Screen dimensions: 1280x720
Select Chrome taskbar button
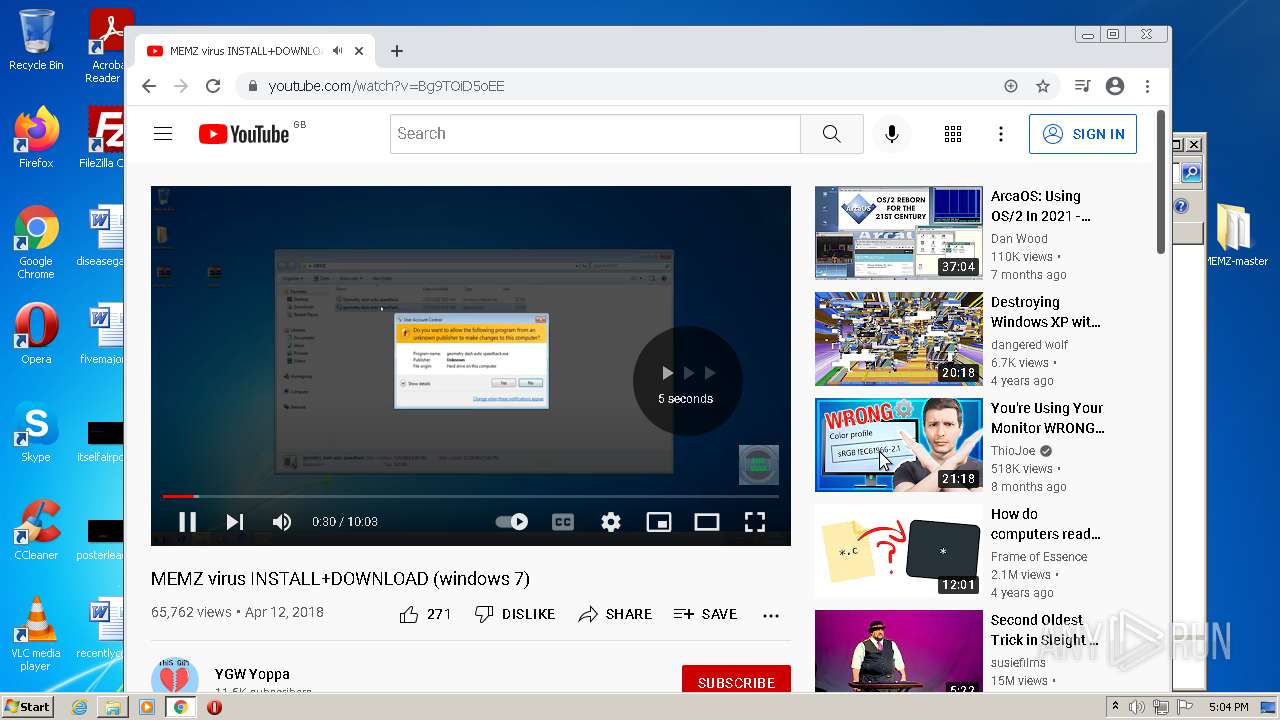(180, 707)
